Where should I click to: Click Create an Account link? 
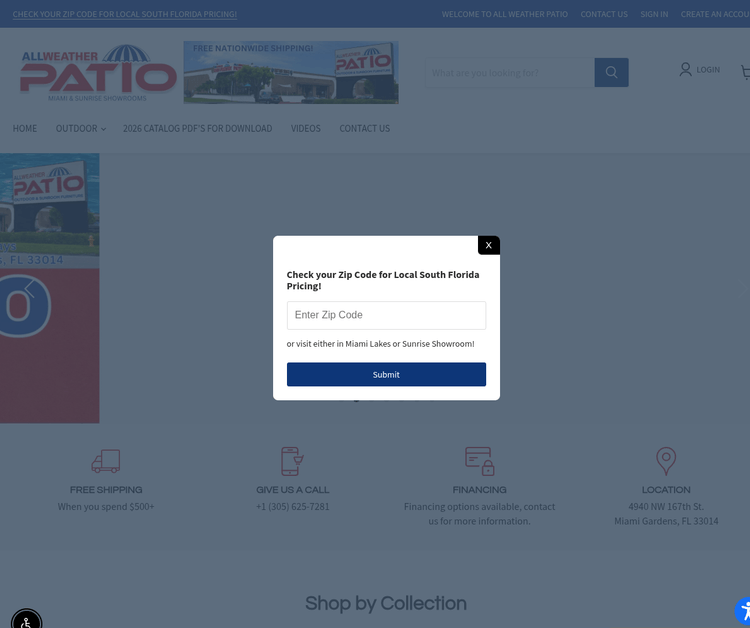click(715, 14)
